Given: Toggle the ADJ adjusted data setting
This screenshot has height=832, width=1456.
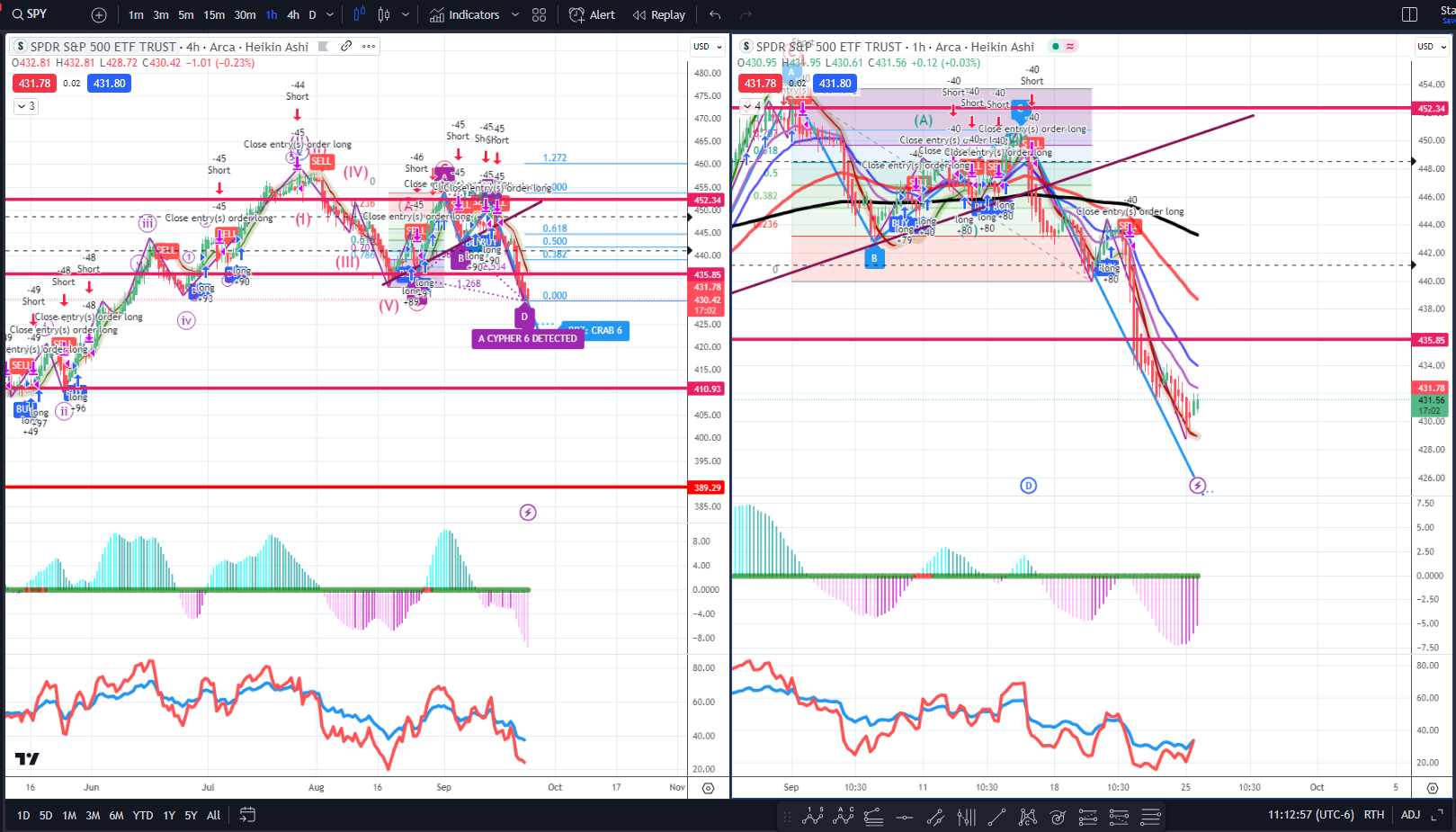Looking at the screenshot, I should click(x=1410, y=815).
